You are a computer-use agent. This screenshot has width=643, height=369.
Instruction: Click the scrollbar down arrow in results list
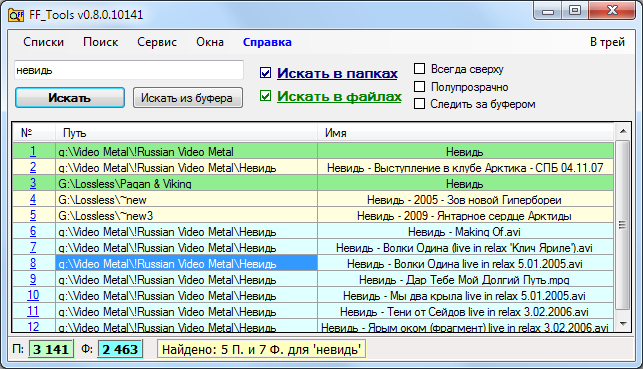623,324
